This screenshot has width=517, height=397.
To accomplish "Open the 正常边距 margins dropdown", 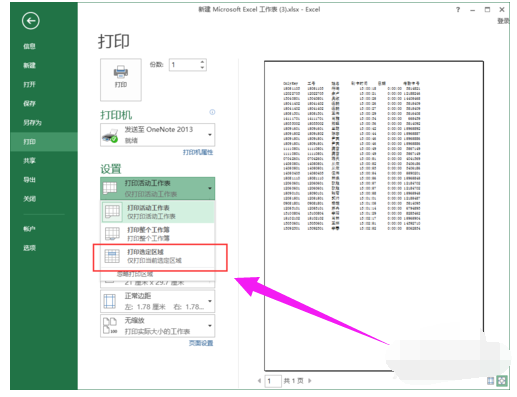I will [158, 301].
